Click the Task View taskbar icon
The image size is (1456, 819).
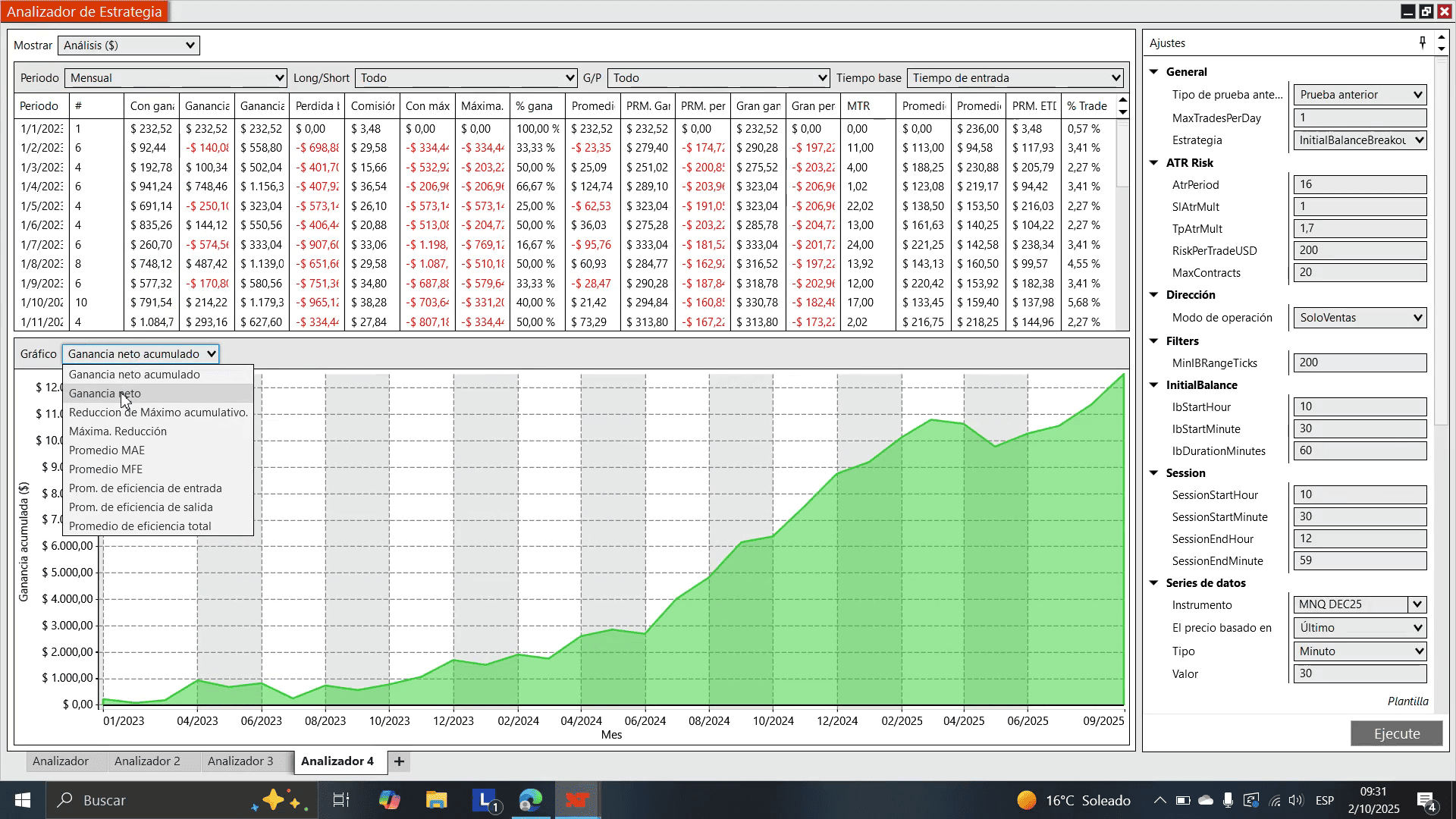(340, 800)
